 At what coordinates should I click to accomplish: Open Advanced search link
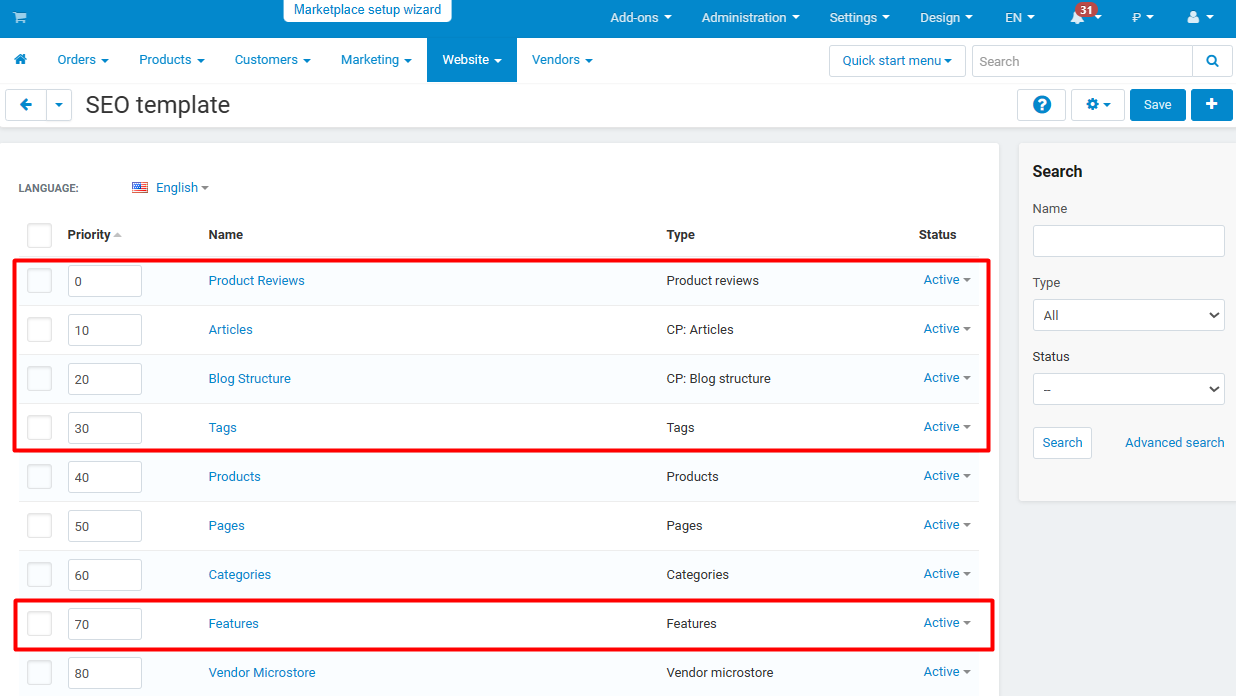click(1175, 443)
